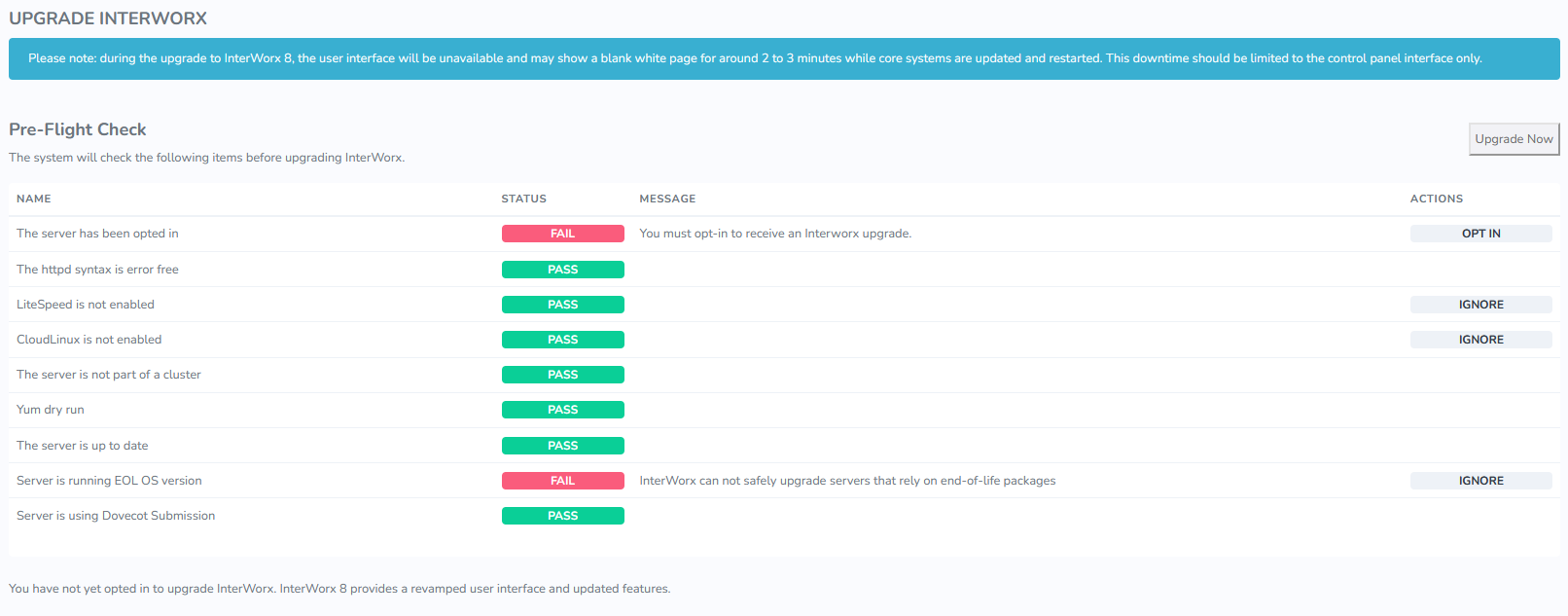Image resolution: width=1568 pixels, height=616 pixels.
Task: Click the Upgrade Now button
Action: click(x=1514, y=139)
